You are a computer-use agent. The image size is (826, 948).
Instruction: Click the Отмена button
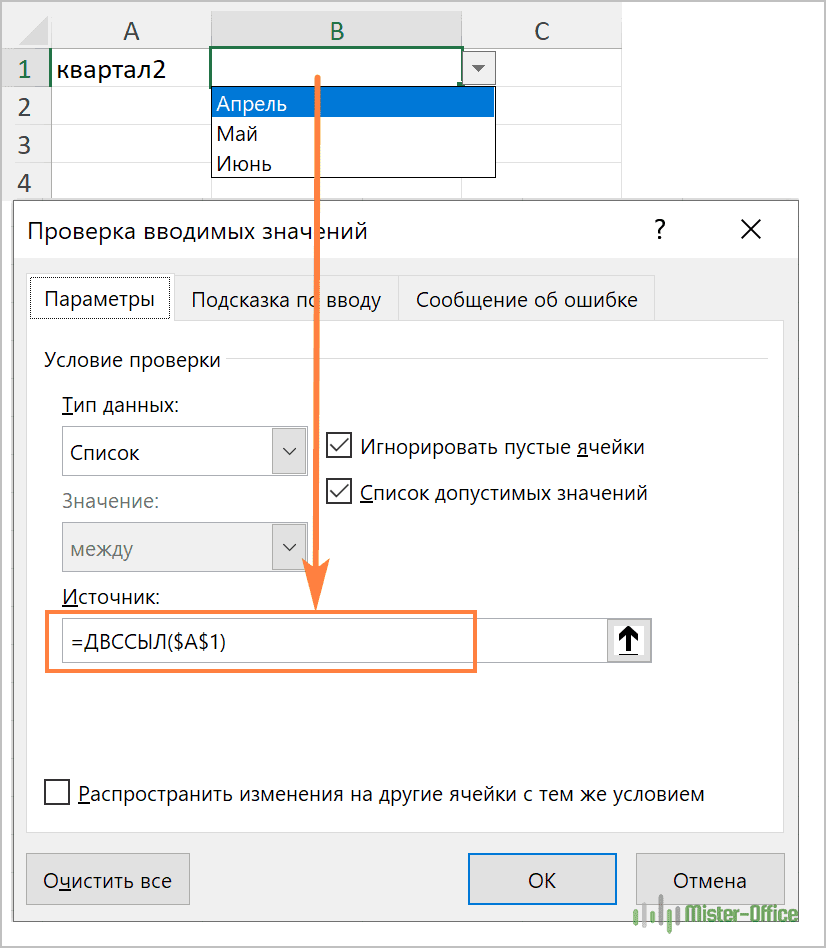point(710,880)
